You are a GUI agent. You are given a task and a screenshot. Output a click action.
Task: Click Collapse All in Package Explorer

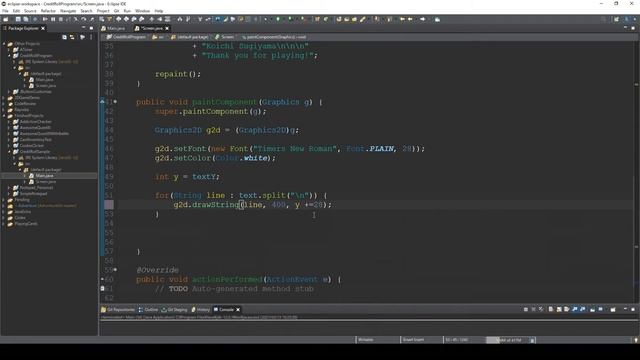point(64,37)
